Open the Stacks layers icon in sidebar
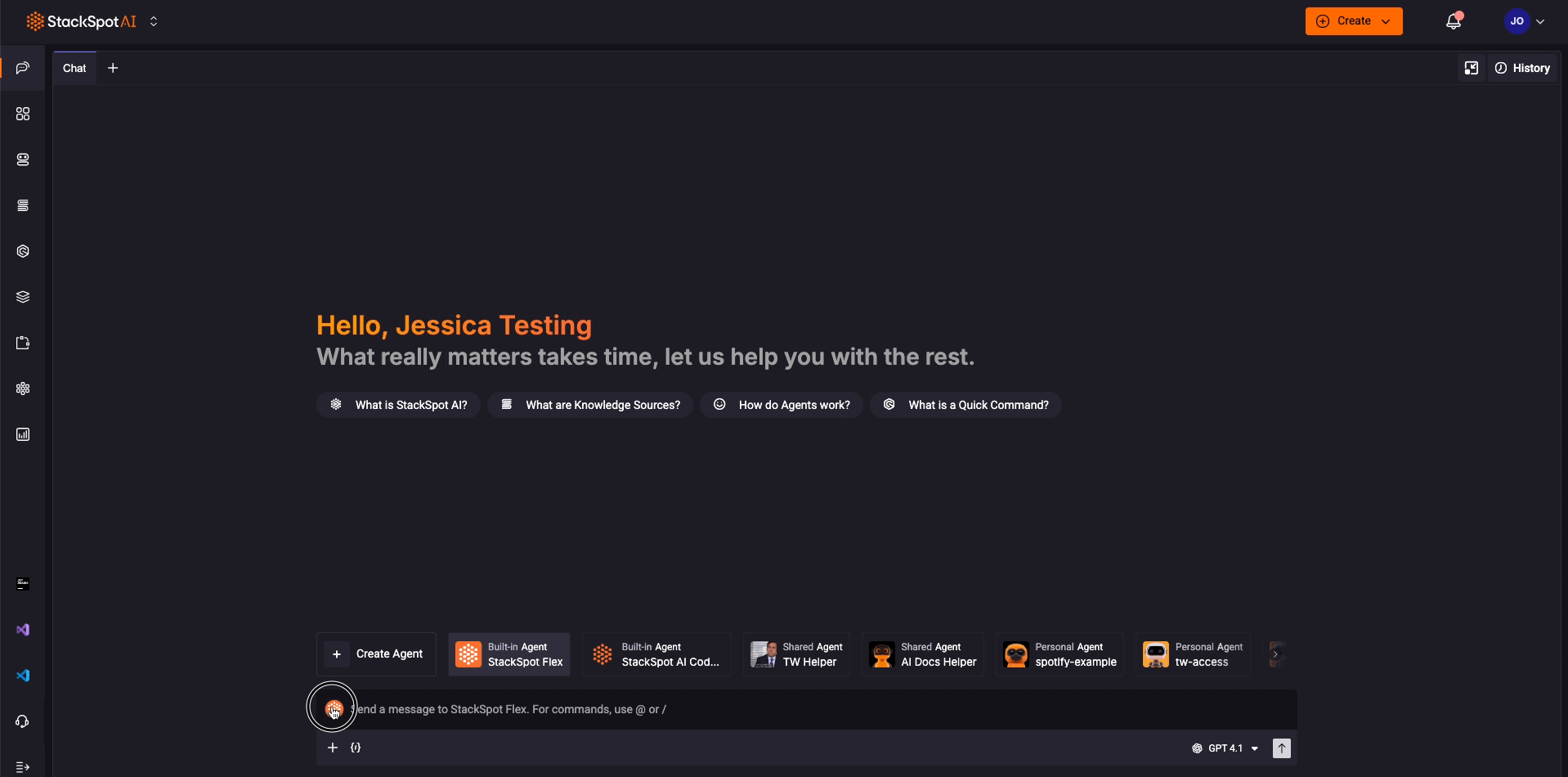1568x777 pixels. point(22,297)
